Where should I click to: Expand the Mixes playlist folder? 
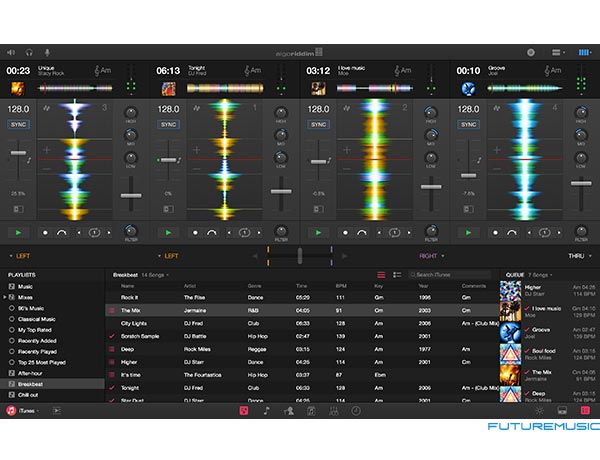(x=5, y=297)
